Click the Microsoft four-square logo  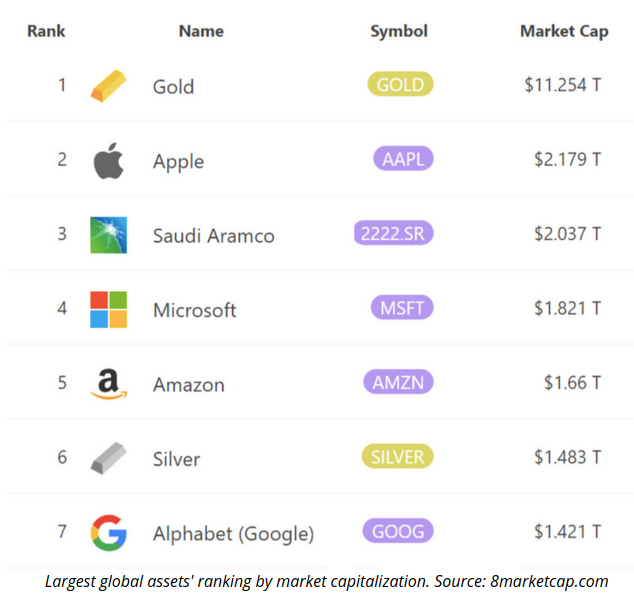point(108,309)
